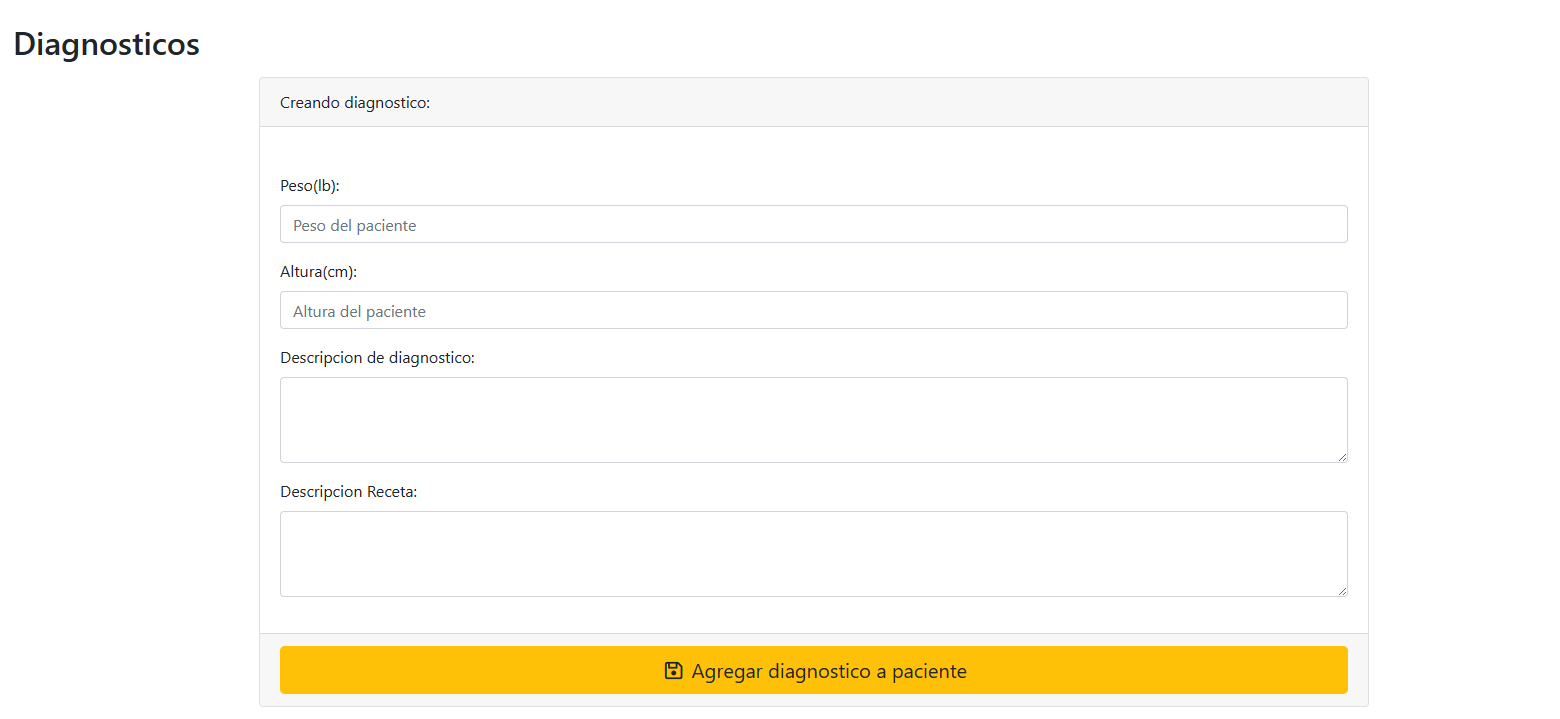
Task: Click inside the Descripcion de diagnostico textarea
Action: pyautogui.click(x=813, y=420)
